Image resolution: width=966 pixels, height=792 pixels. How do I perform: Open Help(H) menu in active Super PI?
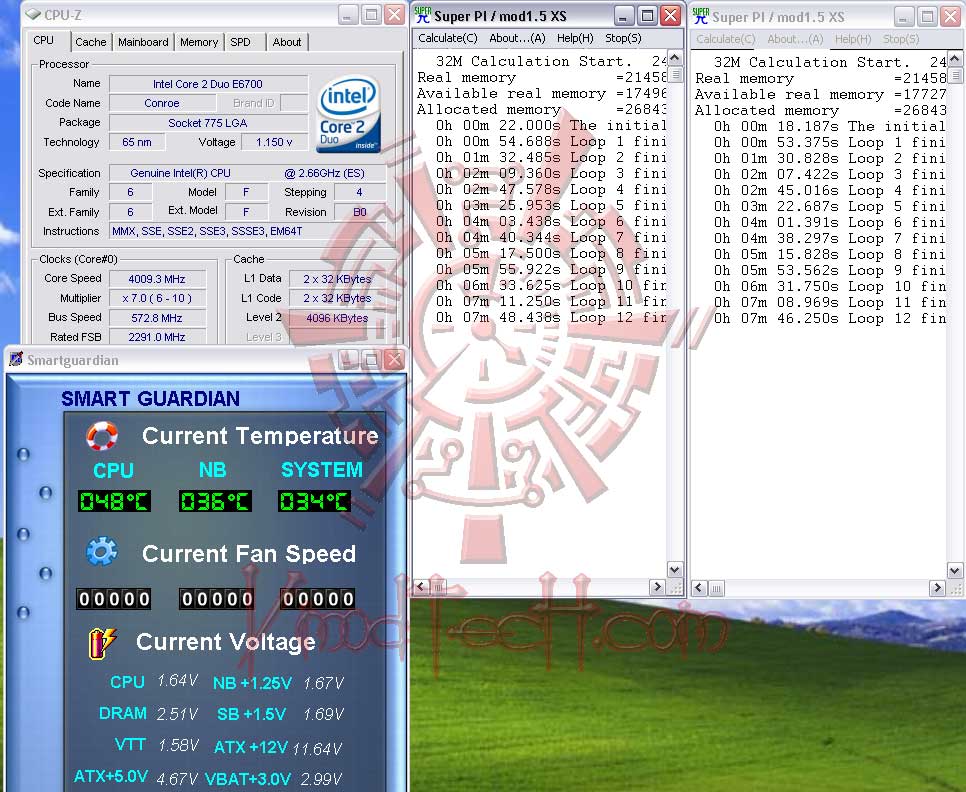575,38
